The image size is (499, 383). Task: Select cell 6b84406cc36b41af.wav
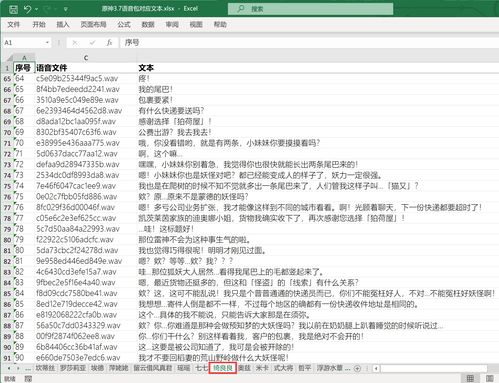[86, 347]
